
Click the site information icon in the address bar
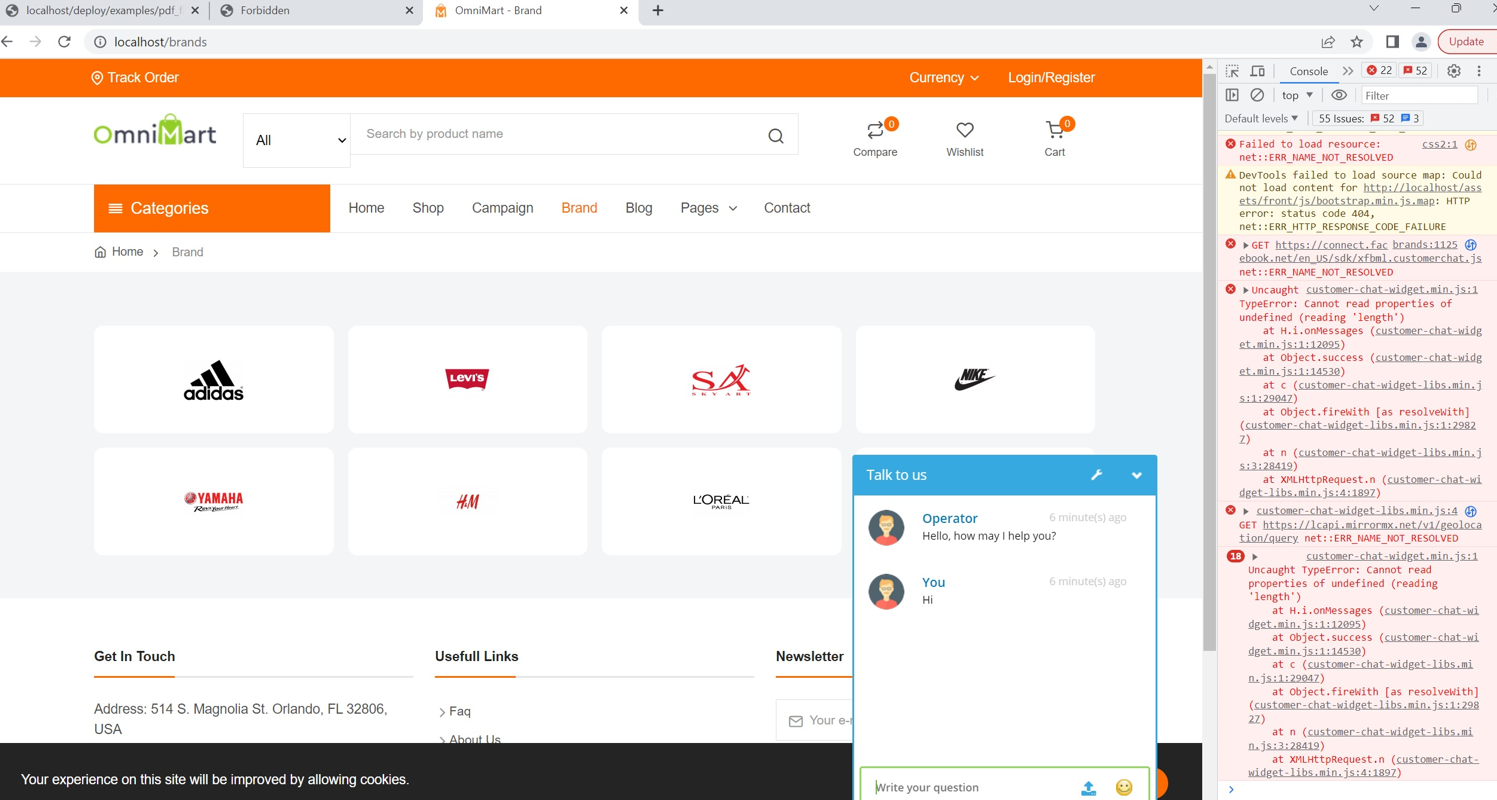(100, 42)
